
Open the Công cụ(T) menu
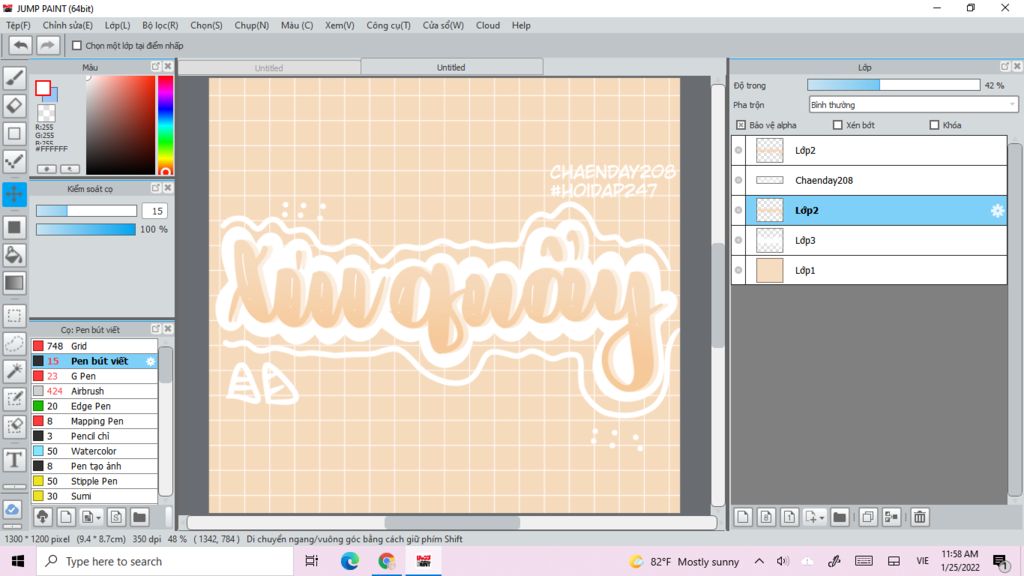[x=388, y=25]
